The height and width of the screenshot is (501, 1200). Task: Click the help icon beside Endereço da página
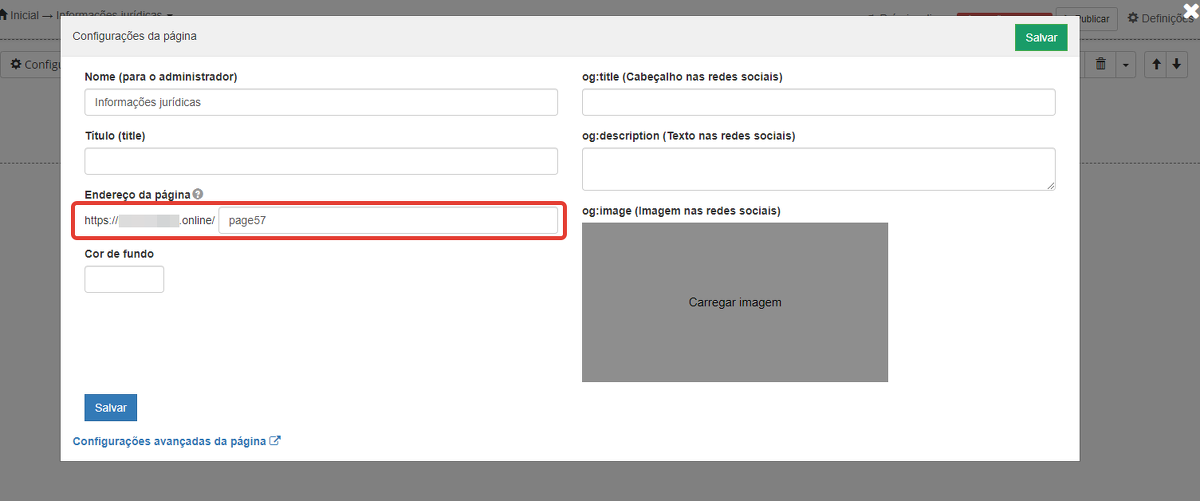coord(198,194)
